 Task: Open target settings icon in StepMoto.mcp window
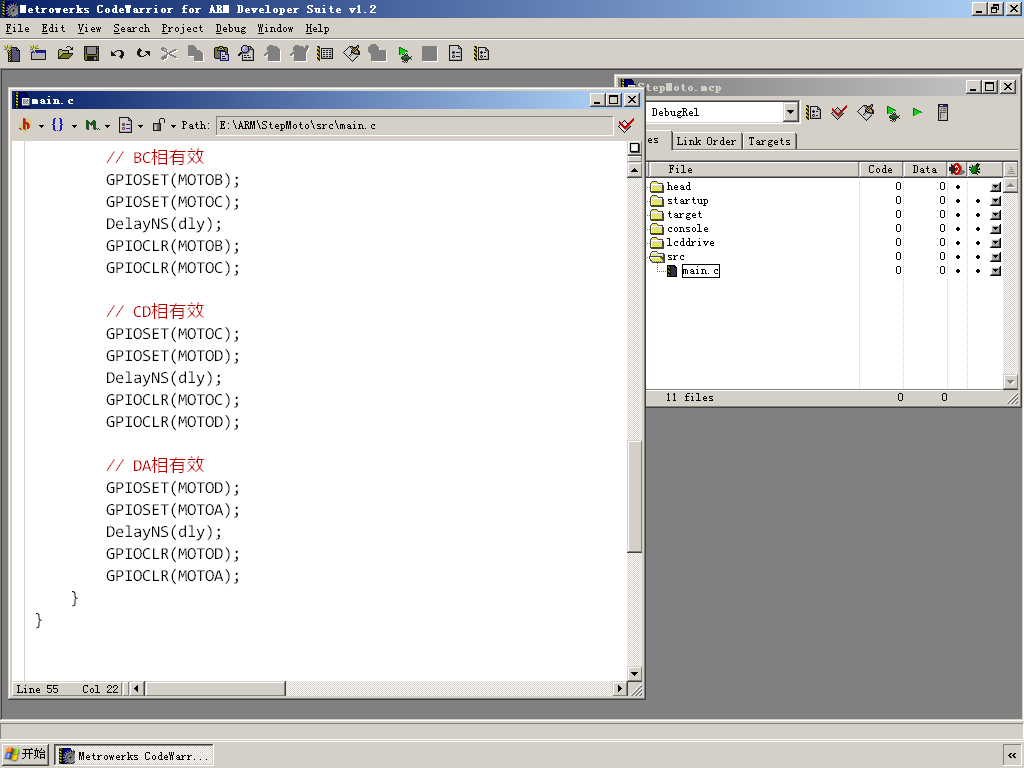click(814, 112)
